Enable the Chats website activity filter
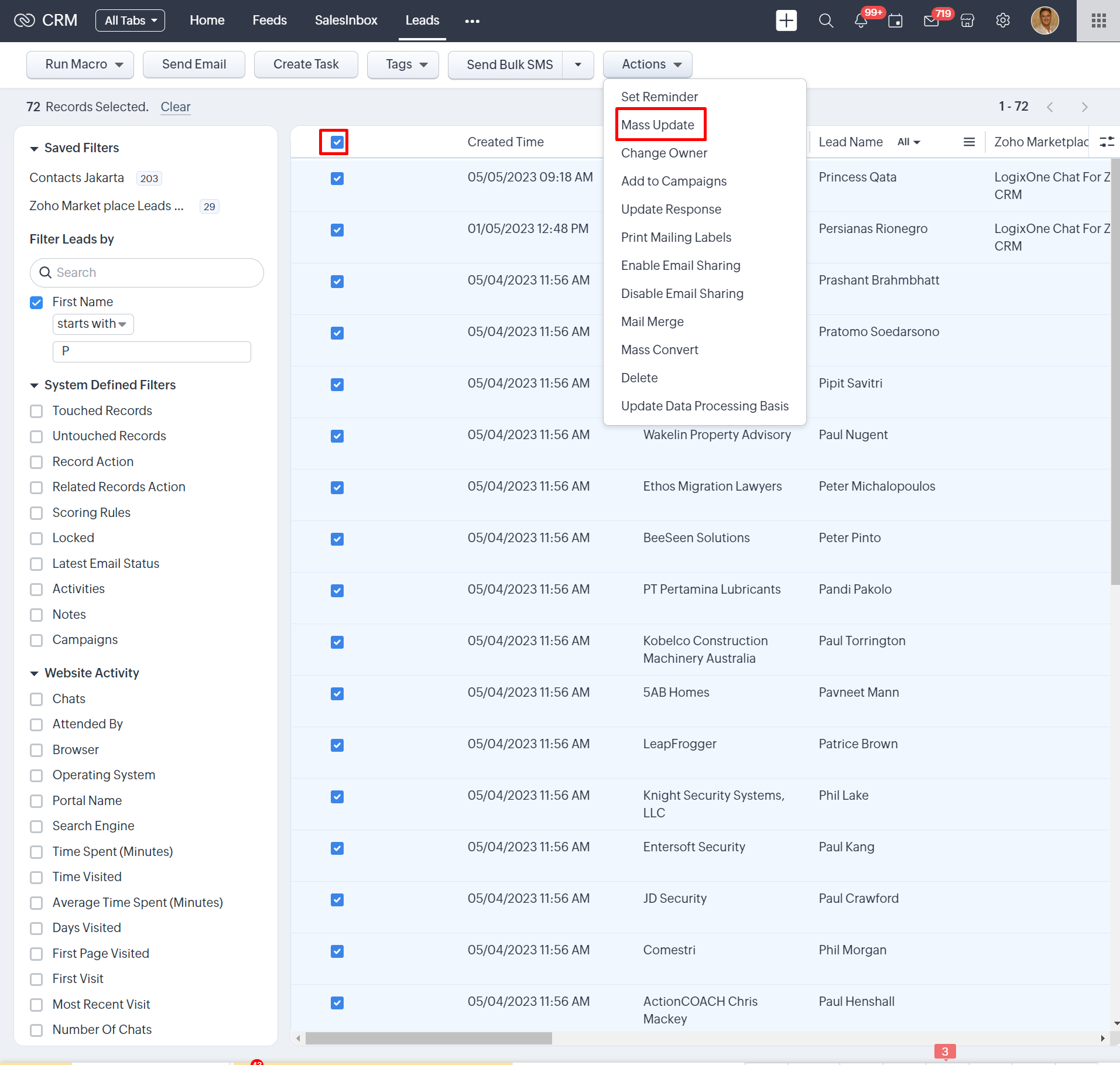 (36, 699)
